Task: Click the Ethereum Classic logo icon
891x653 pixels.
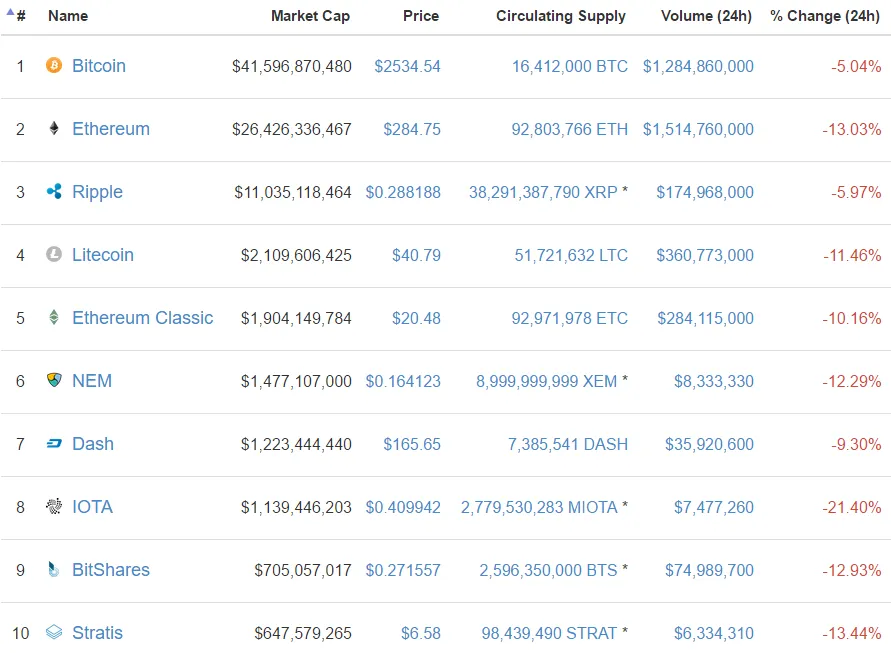Action: [54, 317]
